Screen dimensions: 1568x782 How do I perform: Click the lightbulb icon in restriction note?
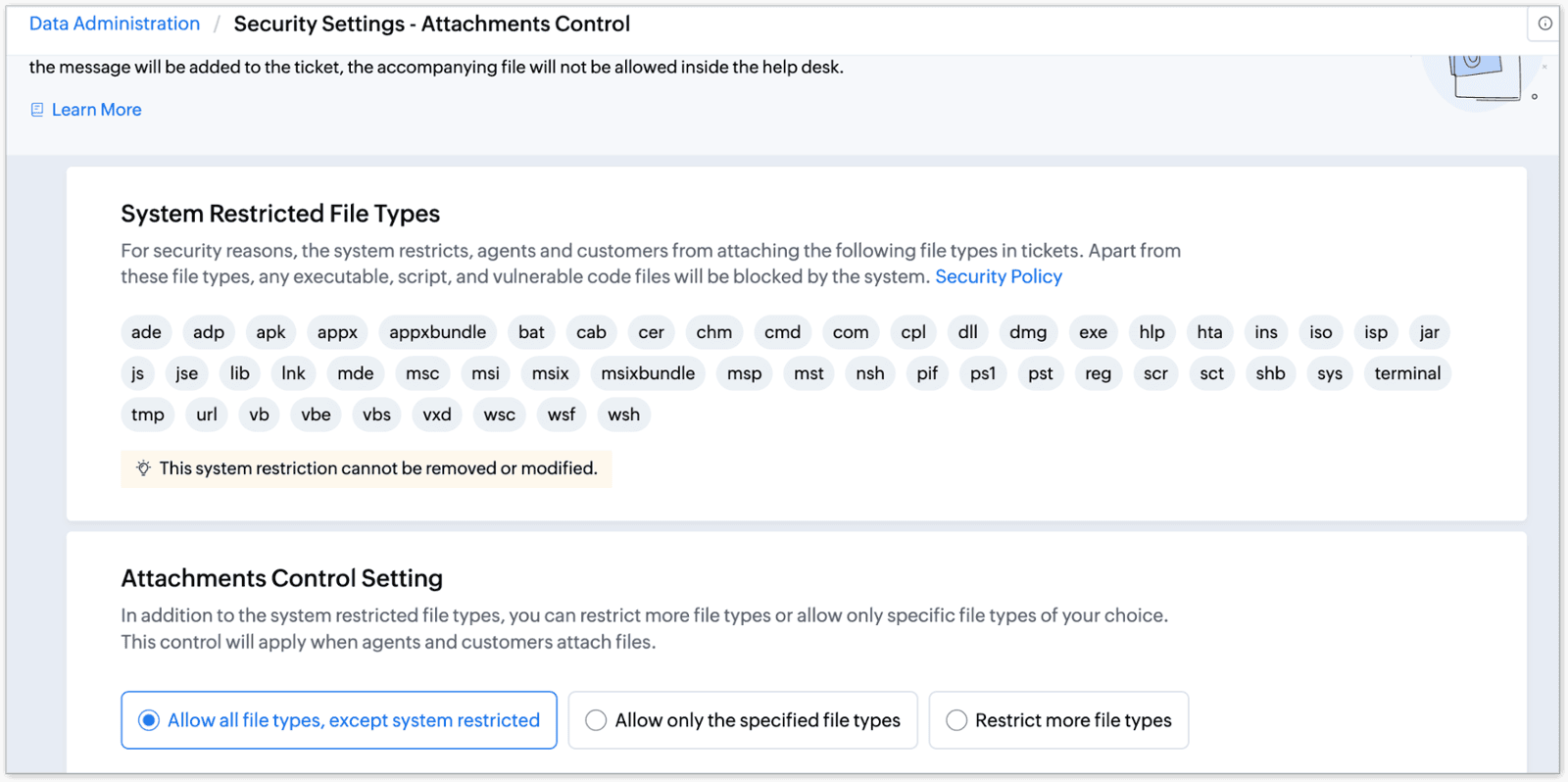click(x=143, y=468)
